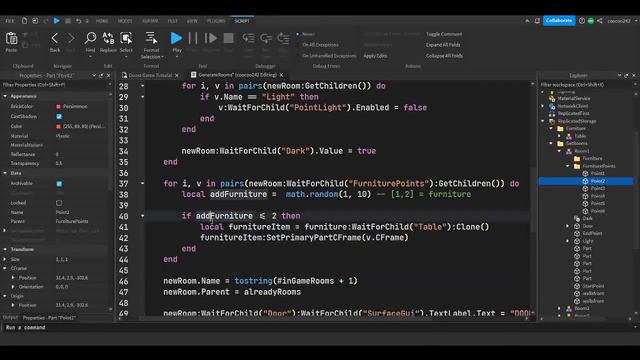Open the username account dropdown arrow

tap(635, 21)
